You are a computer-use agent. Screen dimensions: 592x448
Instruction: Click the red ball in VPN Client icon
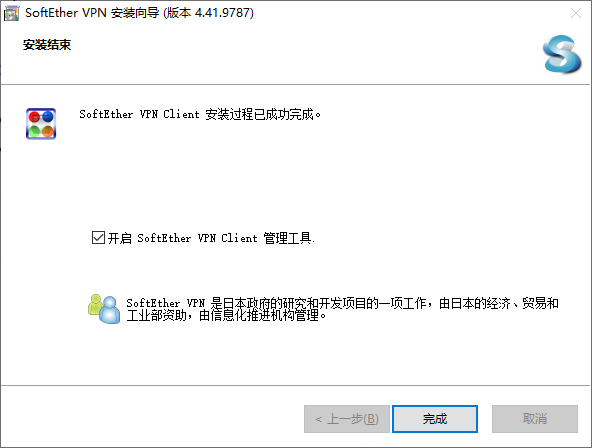coord(34,117)
